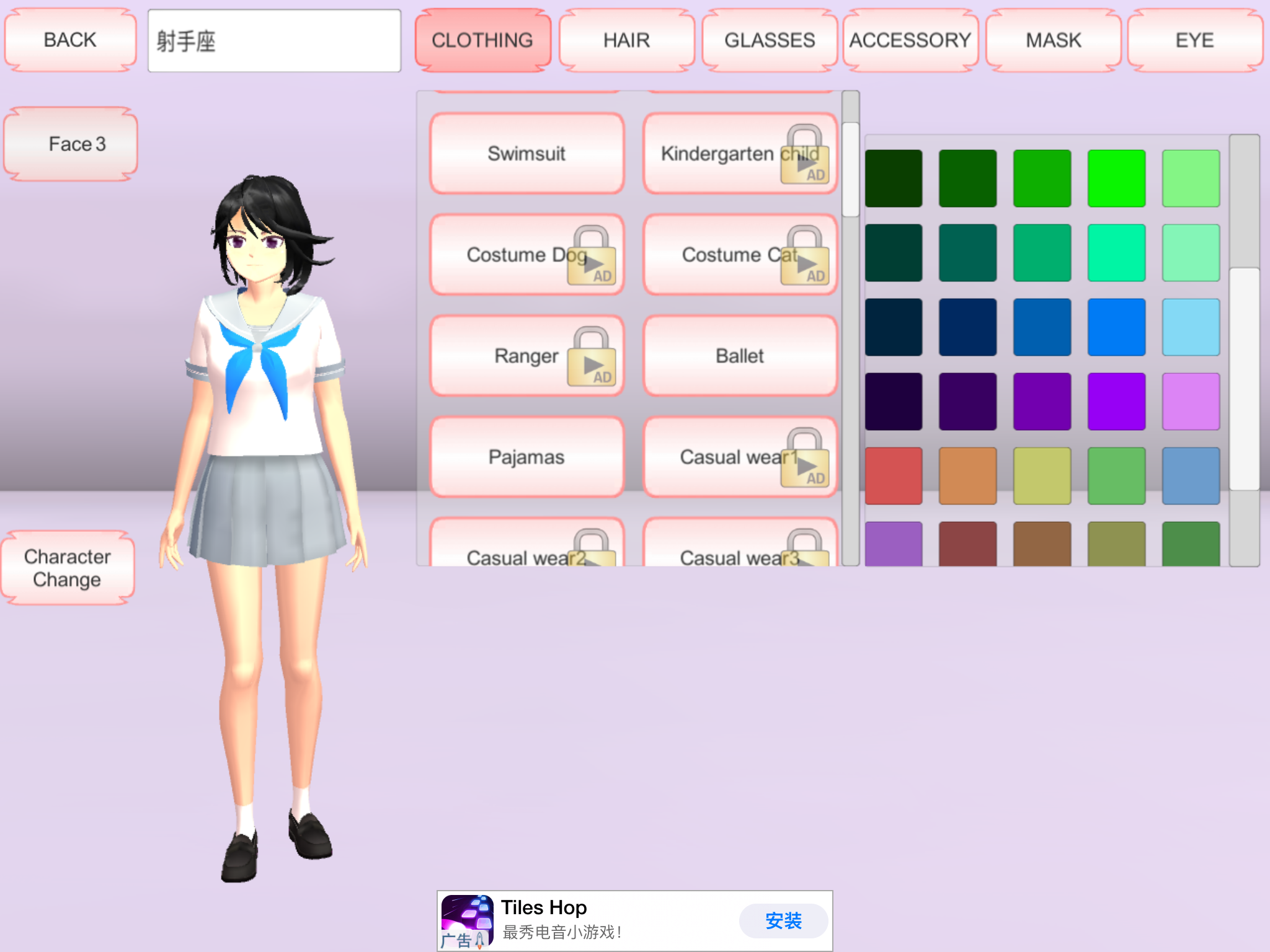Switch to the HAIR tab
This screenshot has height=952, width=1270.
click(x=626, y=40)
